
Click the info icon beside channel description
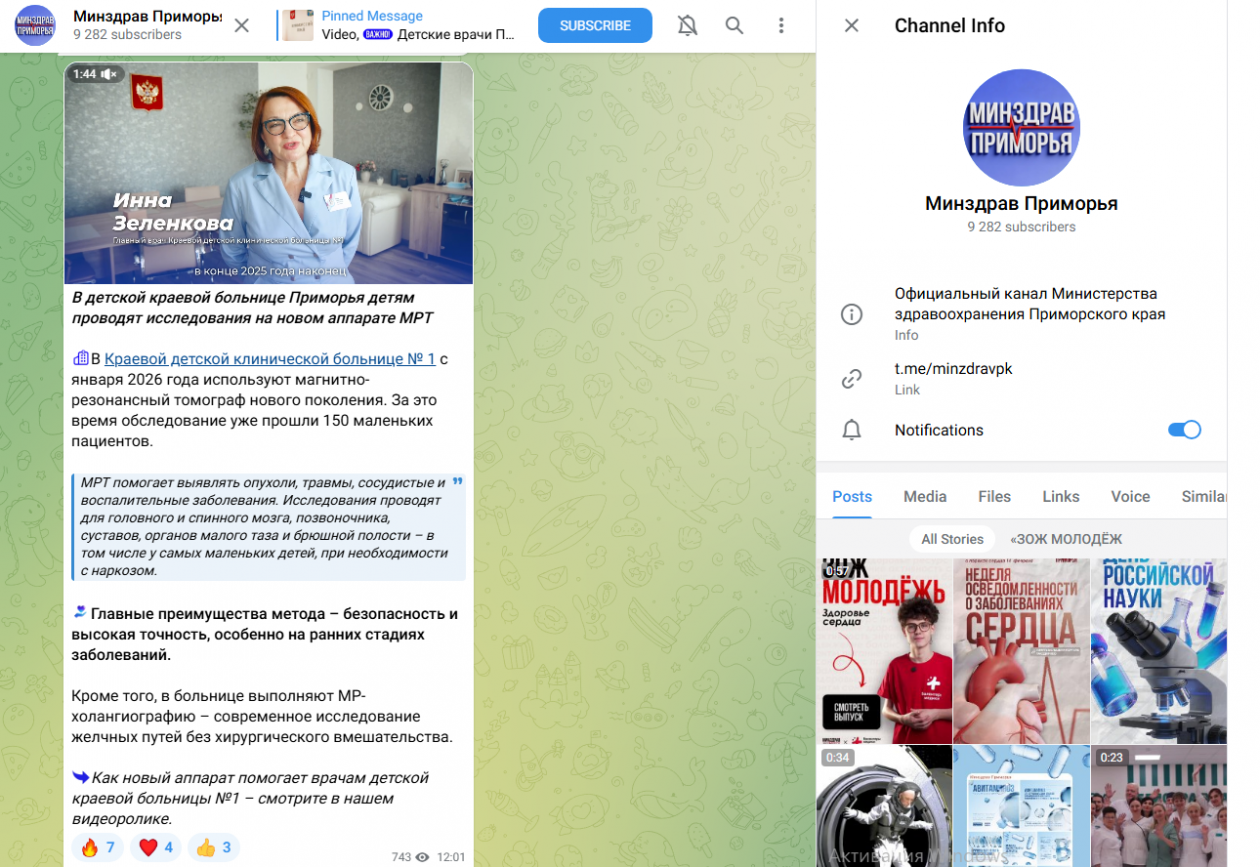[851, 314]
